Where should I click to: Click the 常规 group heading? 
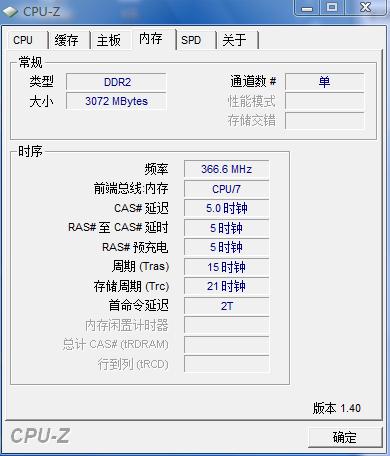tap(30, 62)
